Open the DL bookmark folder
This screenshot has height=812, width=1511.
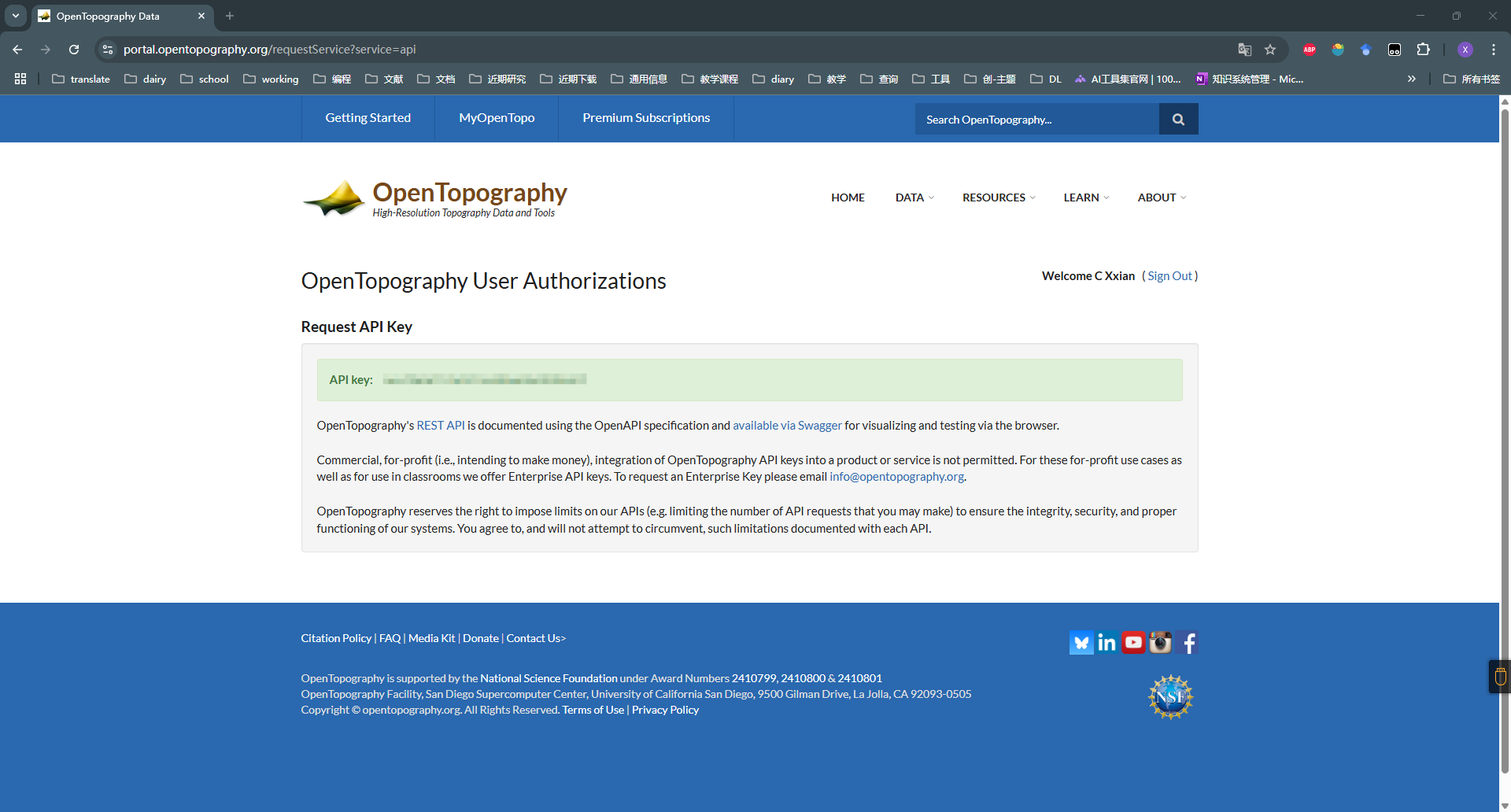point(1046,79)
